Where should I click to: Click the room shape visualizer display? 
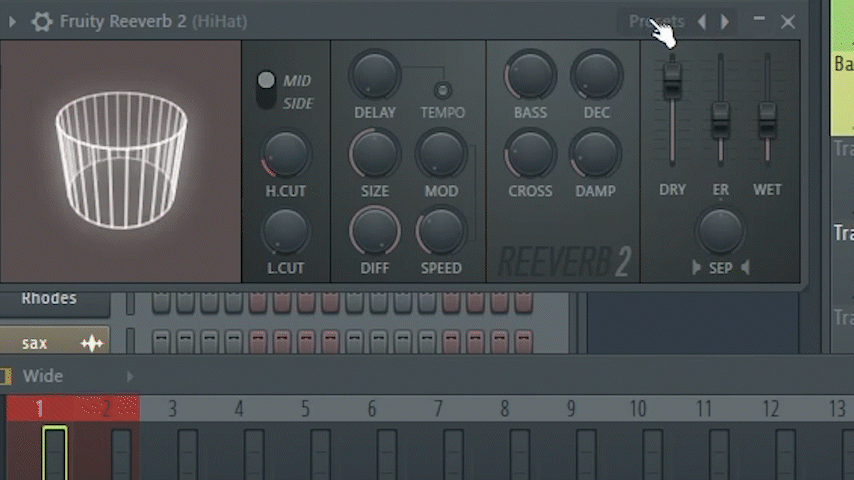point(121,161)
